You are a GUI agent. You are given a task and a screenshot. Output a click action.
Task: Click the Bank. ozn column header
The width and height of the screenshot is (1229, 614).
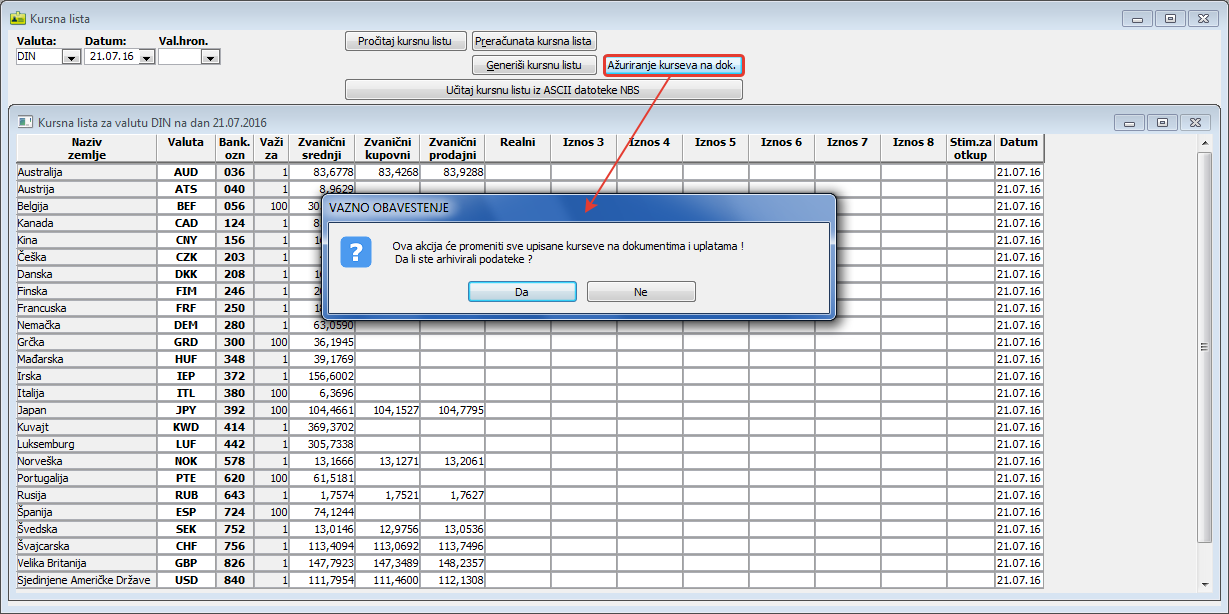234,148
